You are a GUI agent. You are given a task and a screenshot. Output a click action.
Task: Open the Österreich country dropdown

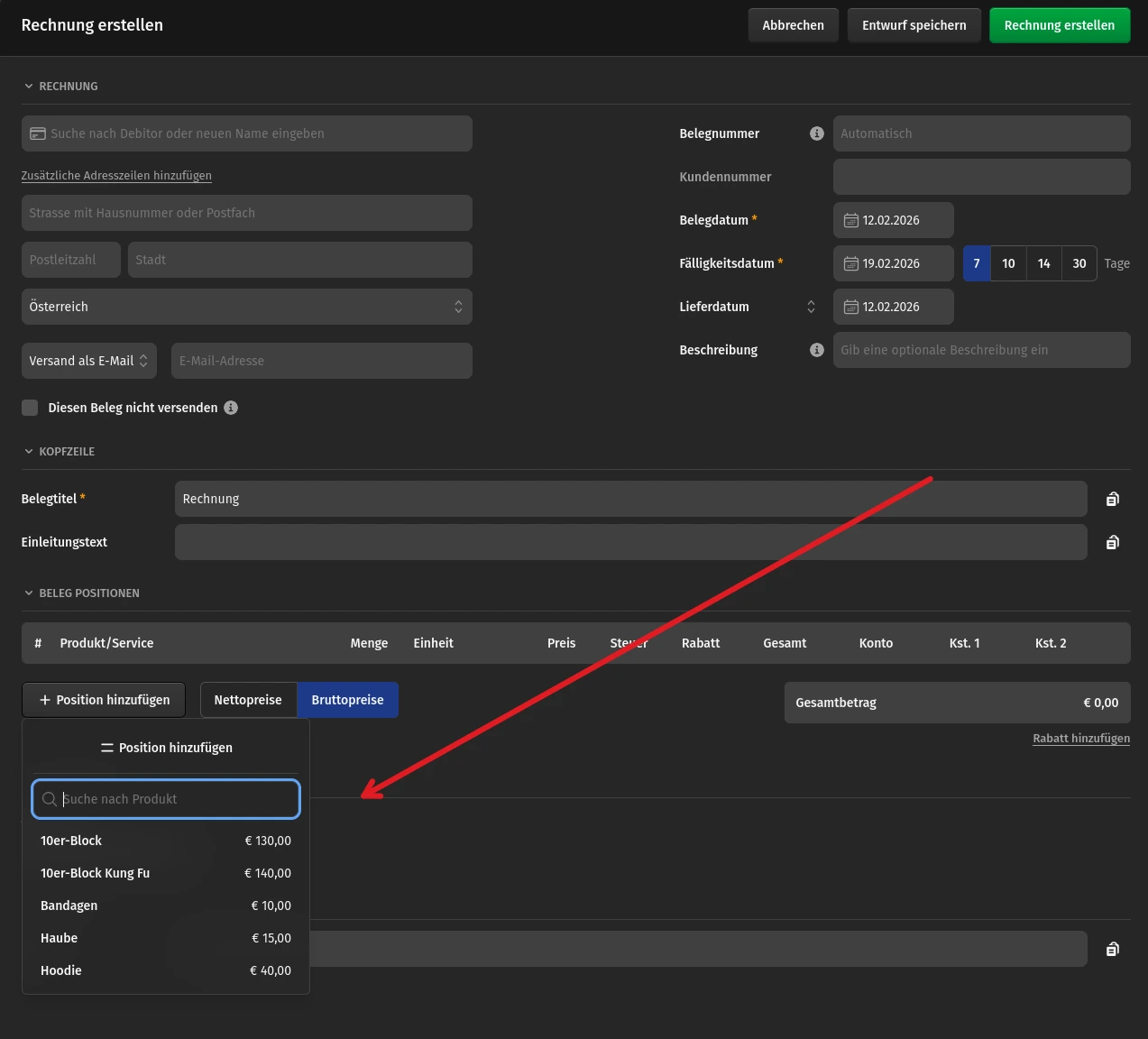[246, 307]
